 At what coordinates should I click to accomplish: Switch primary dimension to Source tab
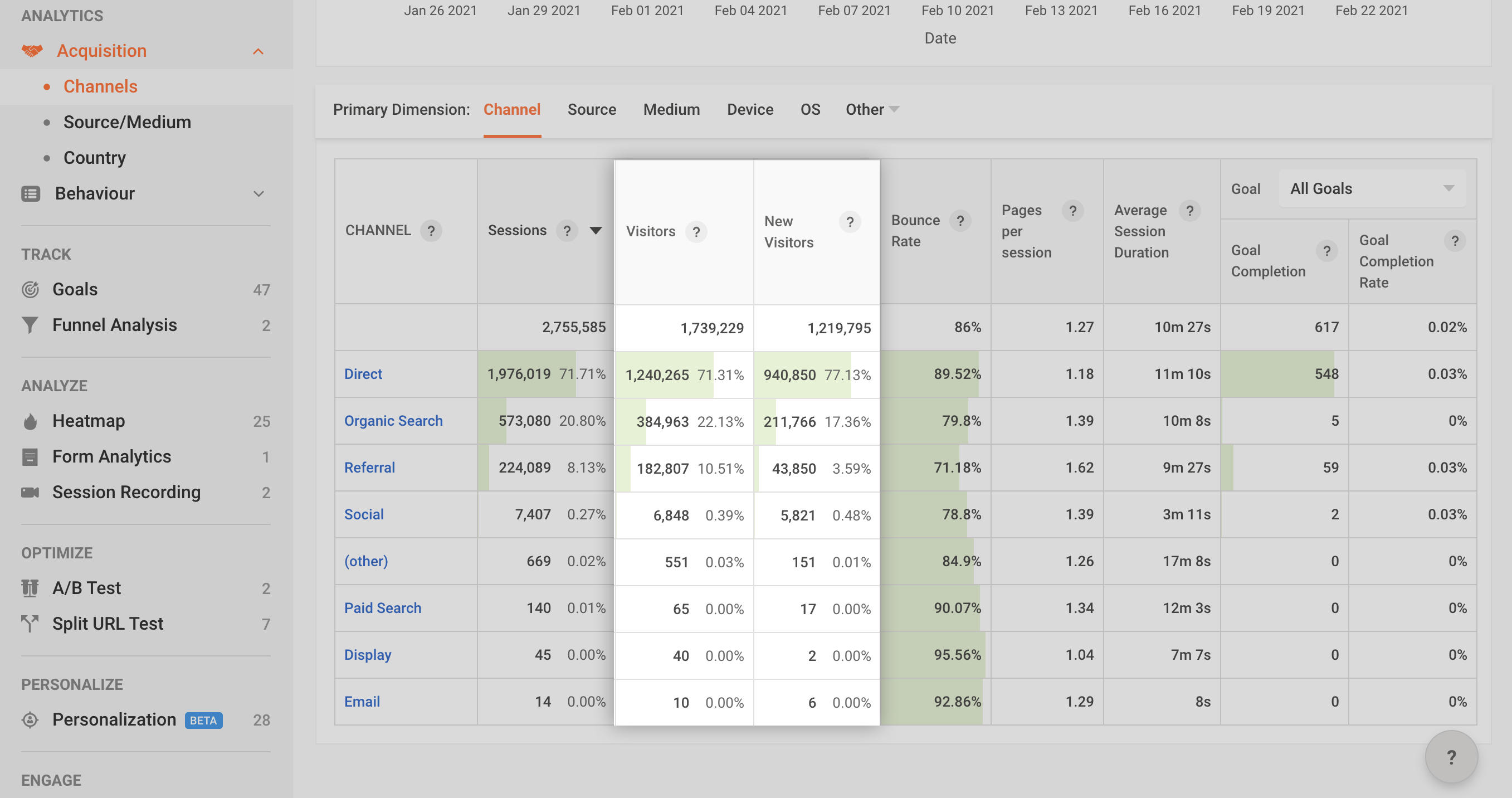[592, 110]
